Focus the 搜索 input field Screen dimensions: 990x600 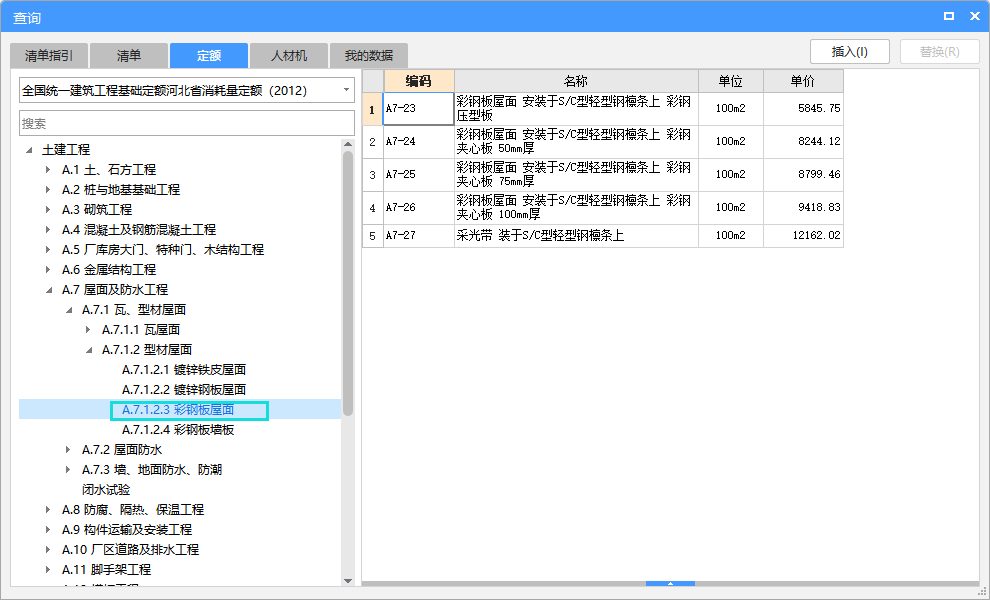[187, 123]
